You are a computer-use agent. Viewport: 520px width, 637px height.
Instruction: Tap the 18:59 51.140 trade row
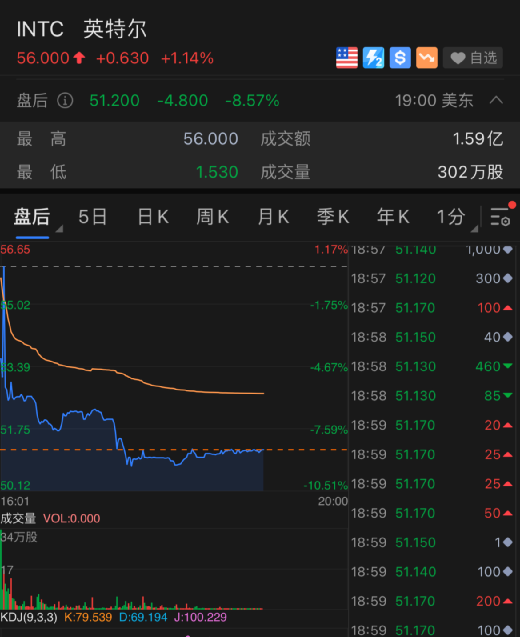click(432, 572)
